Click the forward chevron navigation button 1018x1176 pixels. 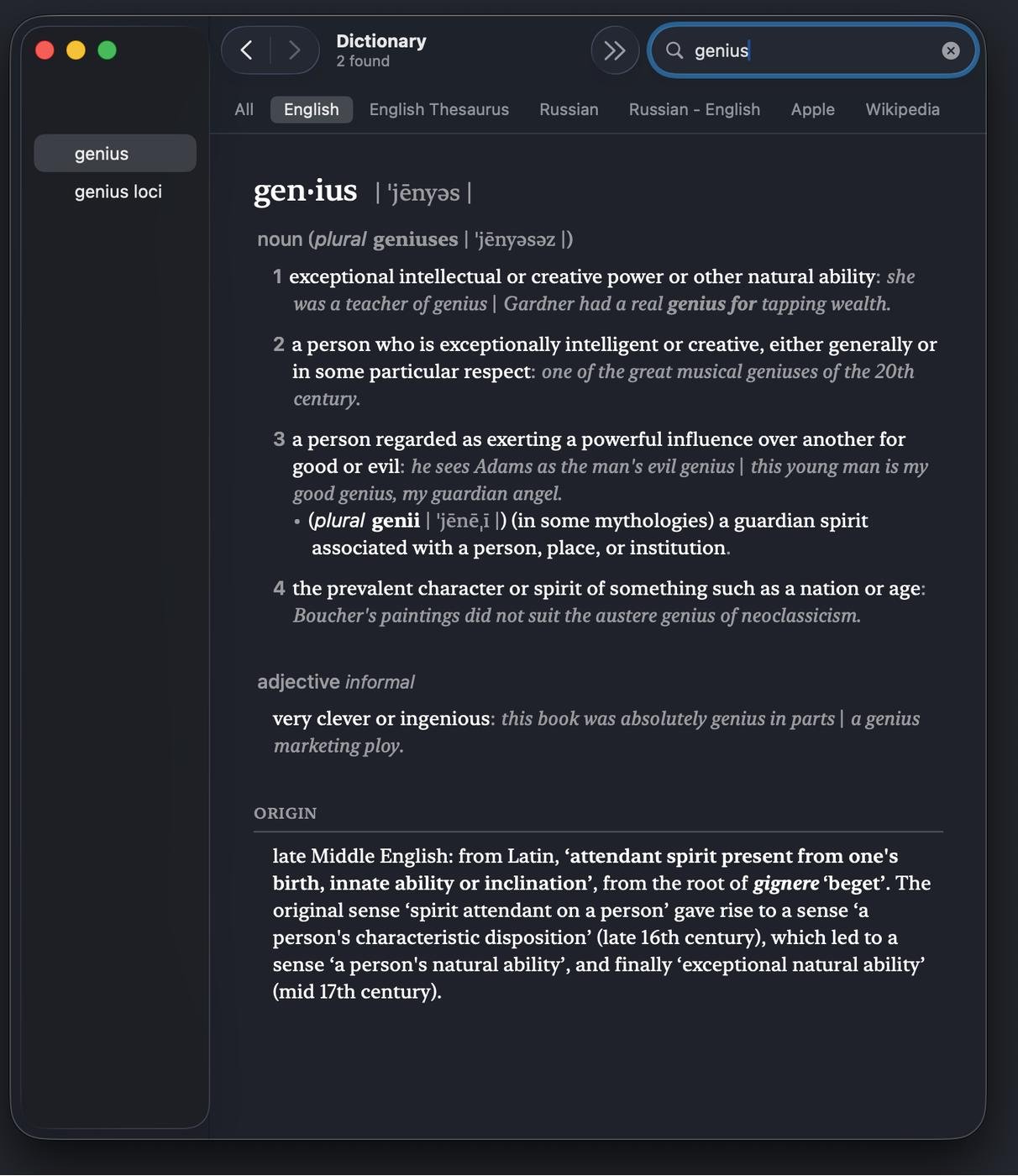294,50
